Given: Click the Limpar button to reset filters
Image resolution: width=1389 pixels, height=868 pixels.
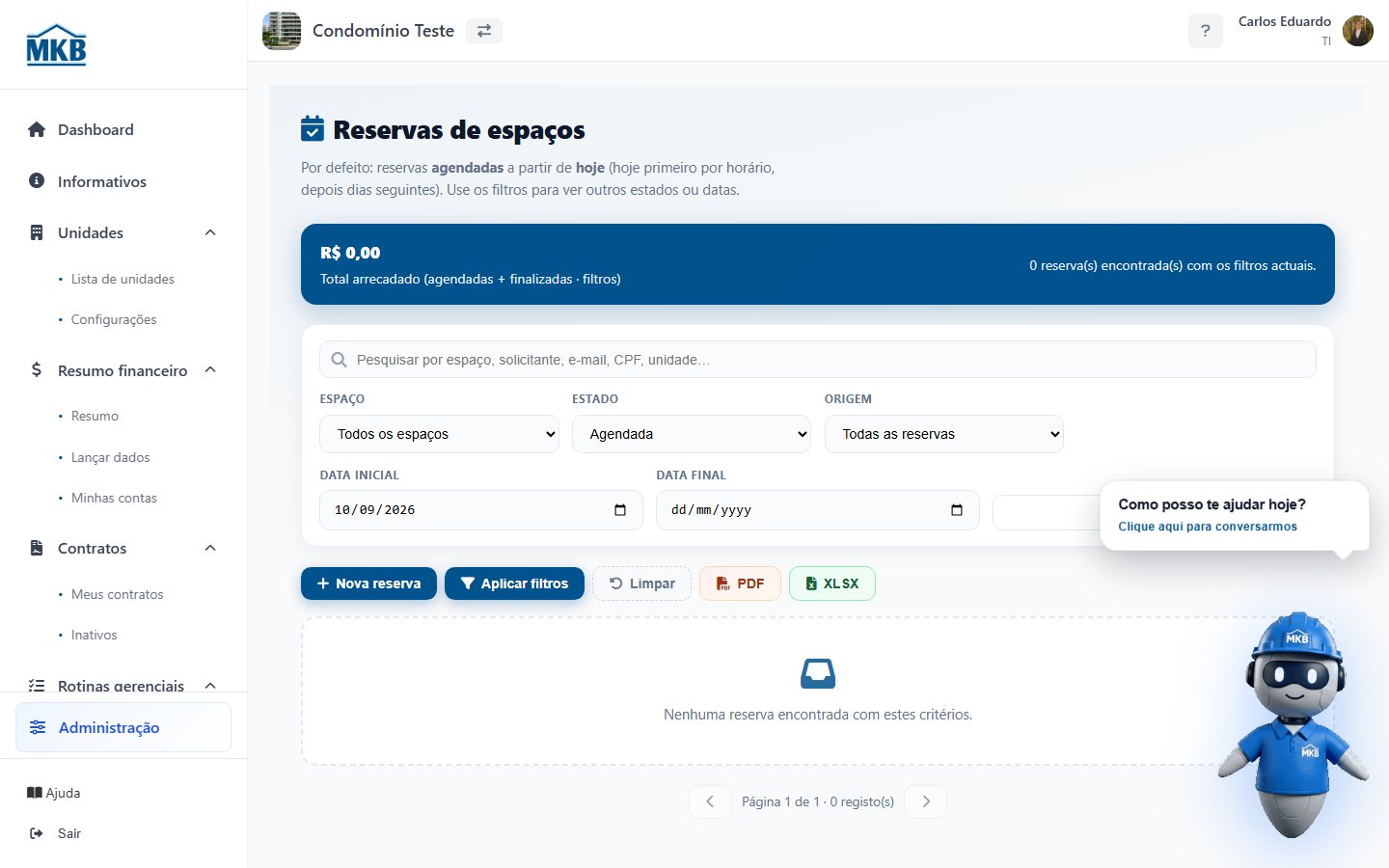Looking at the screenshot, I should [x=641, y=583].
